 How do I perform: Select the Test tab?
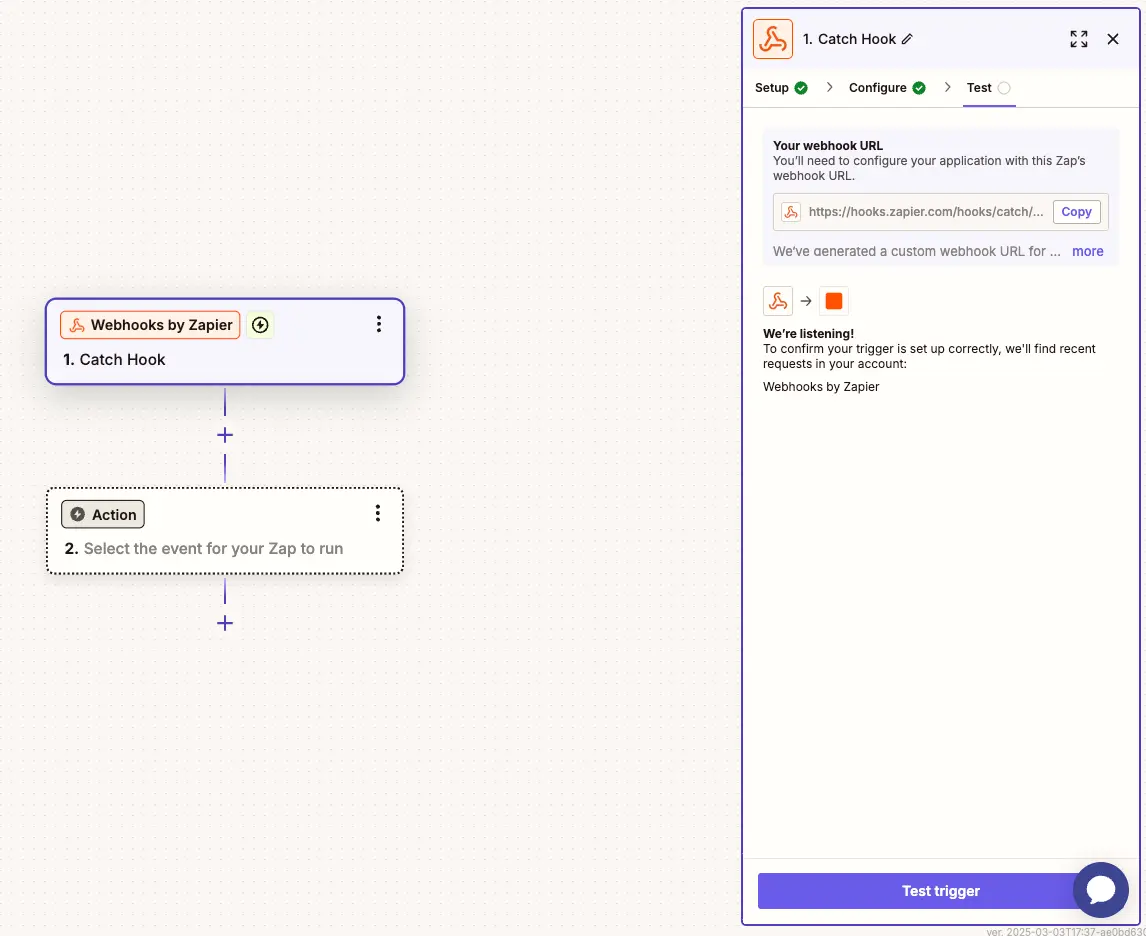pos(988,88)
